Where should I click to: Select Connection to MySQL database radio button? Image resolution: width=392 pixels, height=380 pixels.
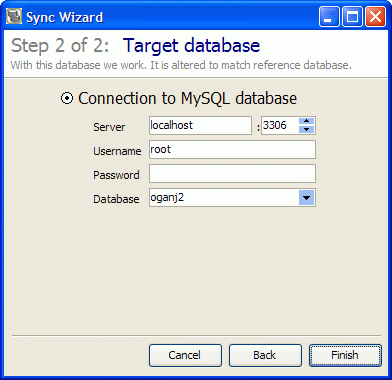tap(67, 98)
